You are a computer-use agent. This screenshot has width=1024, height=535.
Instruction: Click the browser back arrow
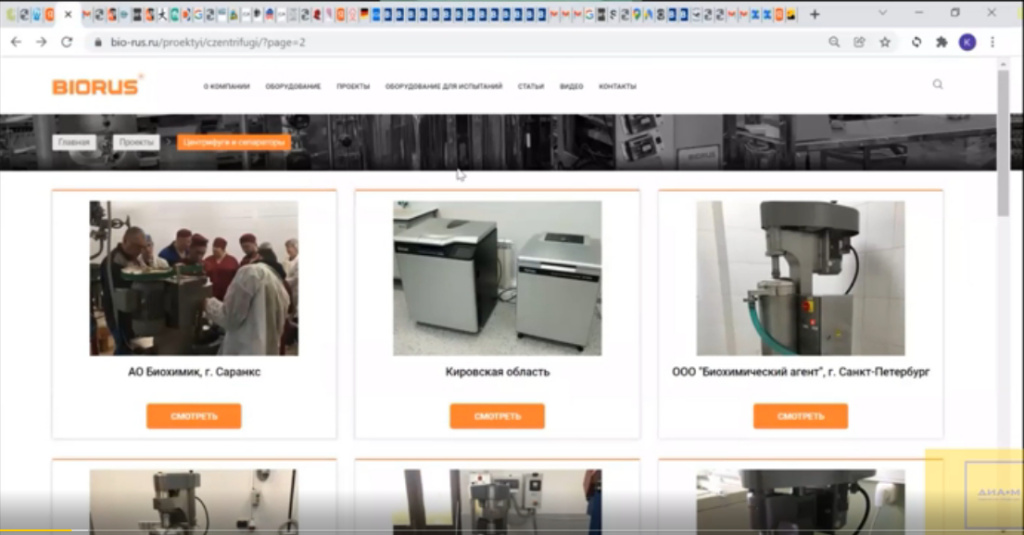pyautogui.click(x=16, y=42)
